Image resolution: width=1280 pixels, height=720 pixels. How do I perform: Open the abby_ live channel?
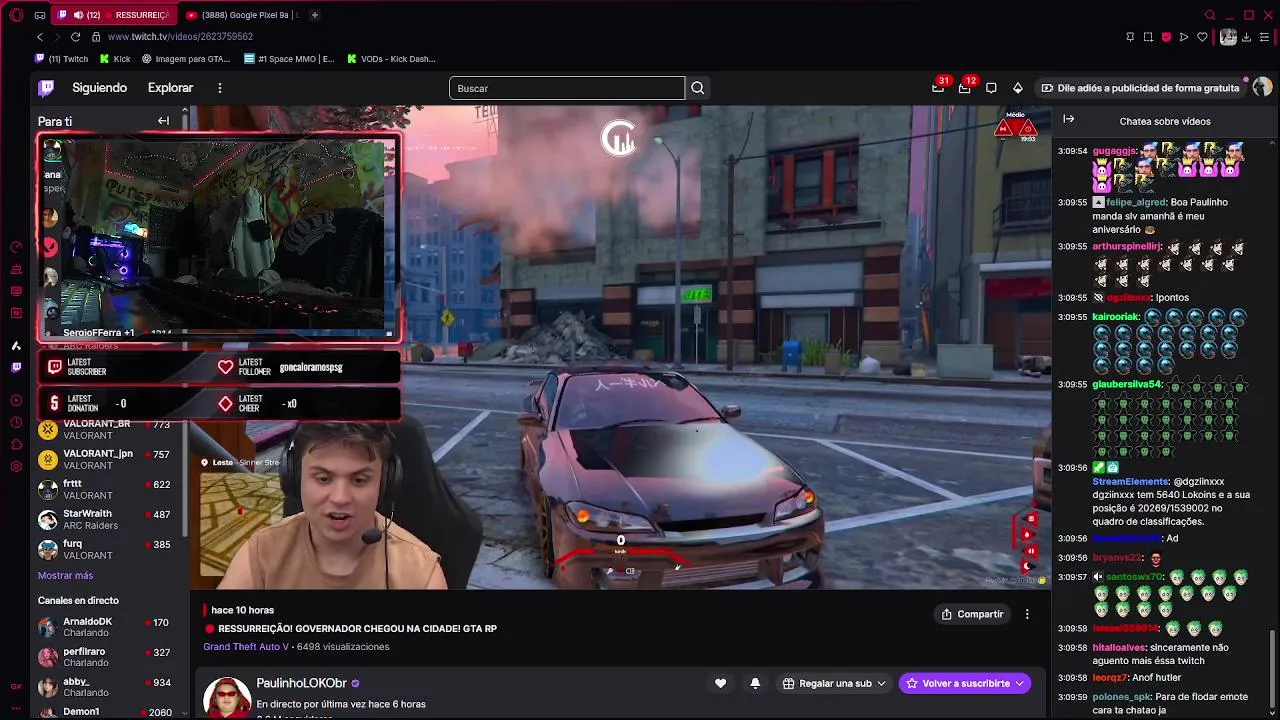coord(110,687)
